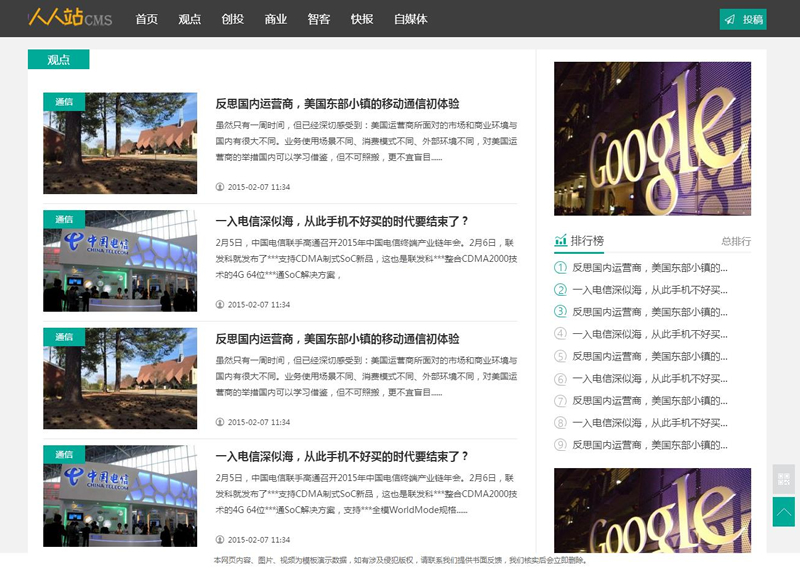This screenshot has width=800, height=568.
Task: Open the 快报 nav section
Action: tap(362, 19)
